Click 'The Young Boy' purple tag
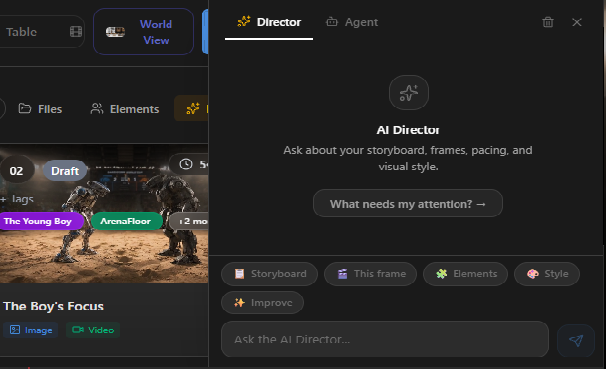 tap(40, 221)
